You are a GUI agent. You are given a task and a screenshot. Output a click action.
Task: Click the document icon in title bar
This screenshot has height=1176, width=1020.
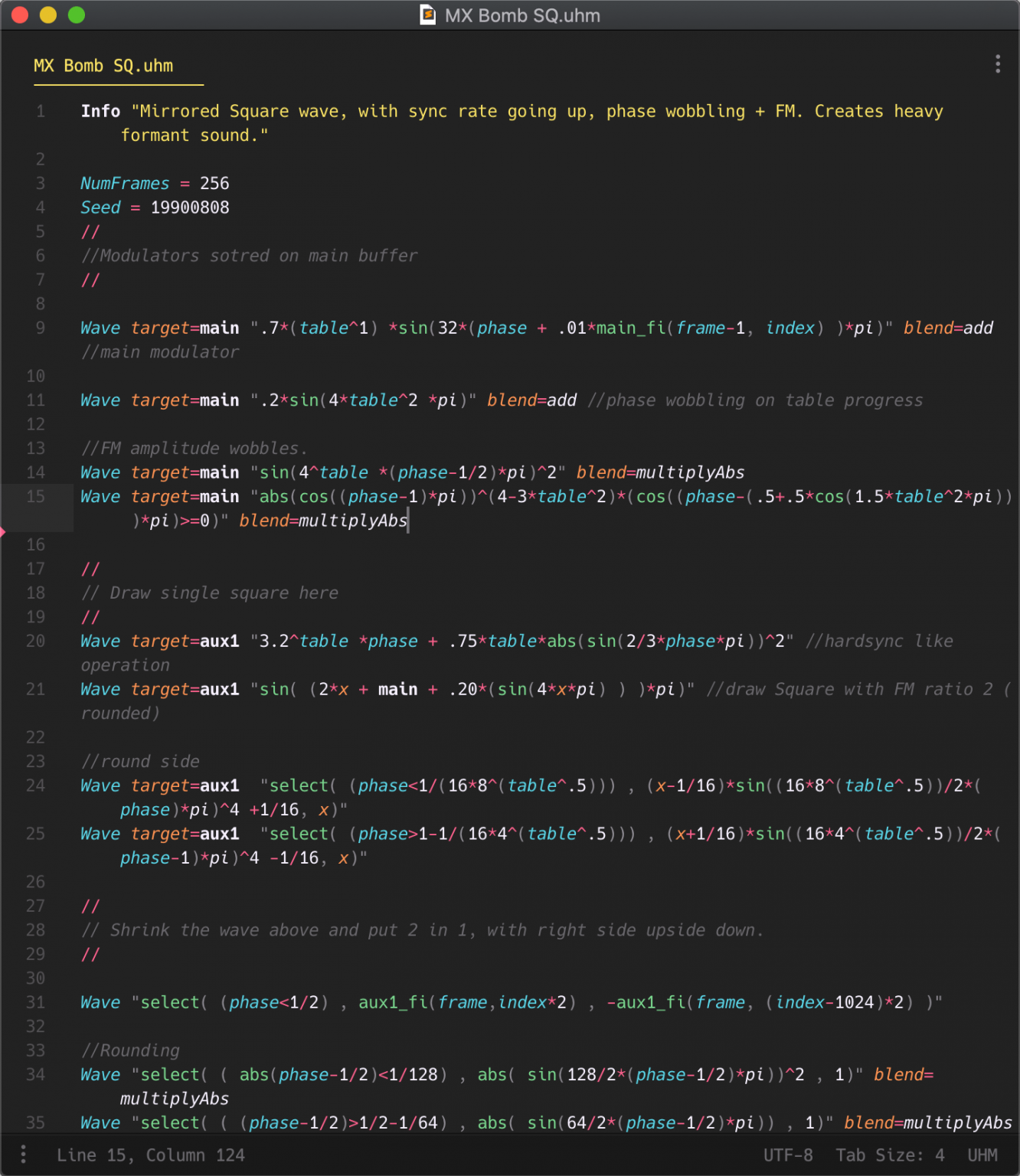coord(428,15)
